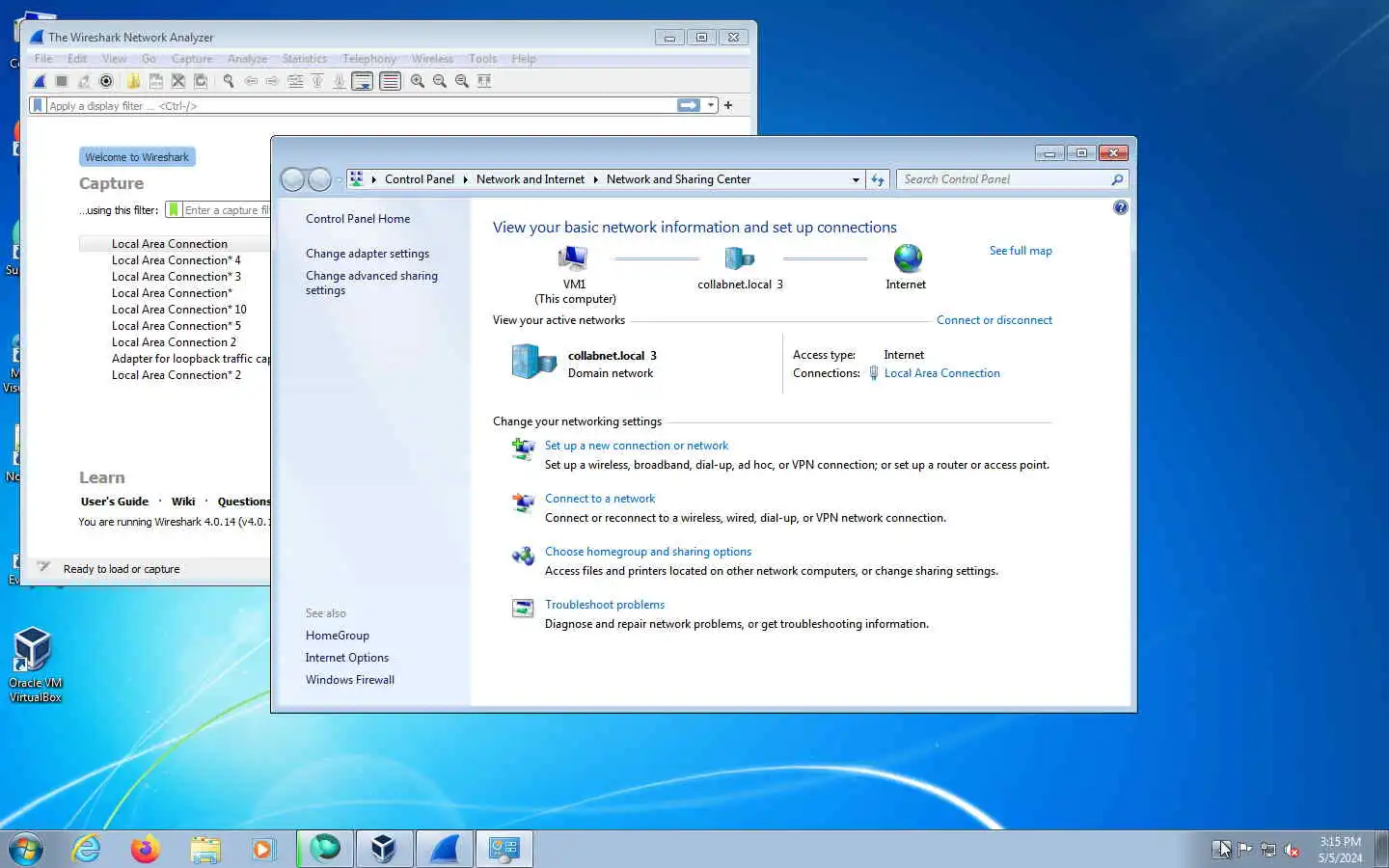Viewport: 1389px width, 868px height.
Task: Restart the current capture in the Wireshark toolbar
Action: click(x=84, y=81)
